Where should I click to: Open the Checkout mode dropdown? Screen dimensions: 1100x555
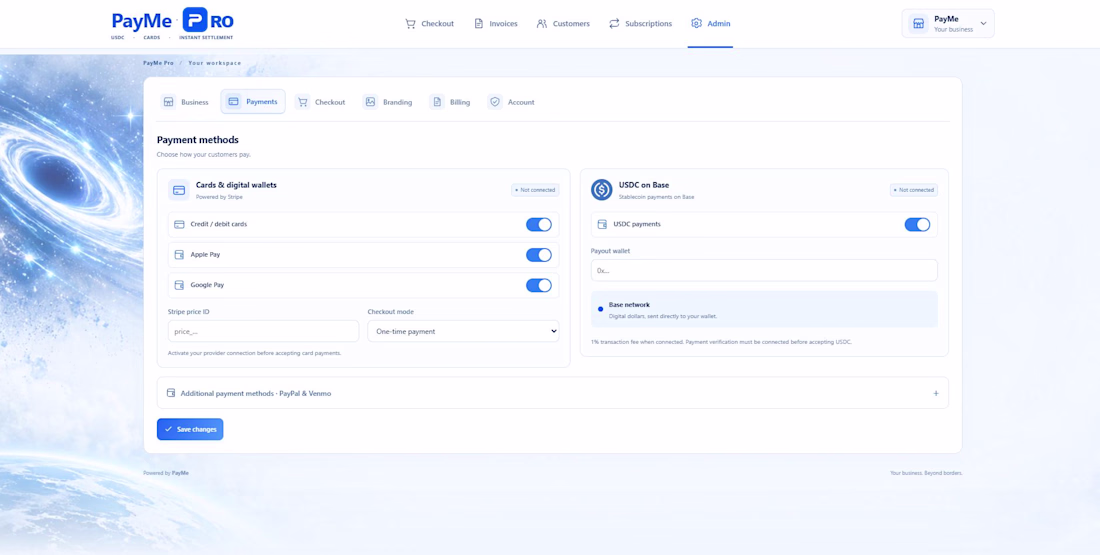point(463,331)
